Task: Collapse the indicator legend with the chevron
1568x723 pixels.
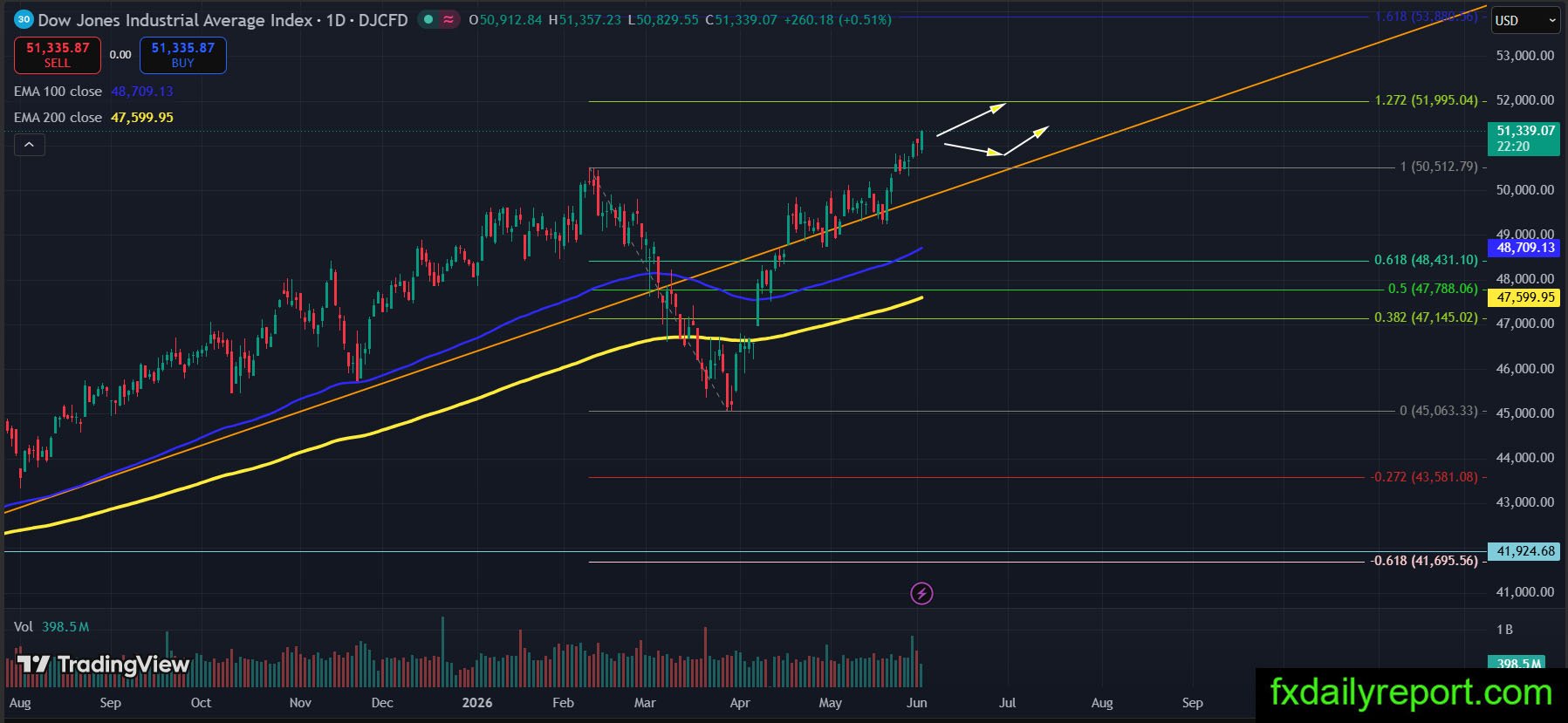Action: point(29,145)
